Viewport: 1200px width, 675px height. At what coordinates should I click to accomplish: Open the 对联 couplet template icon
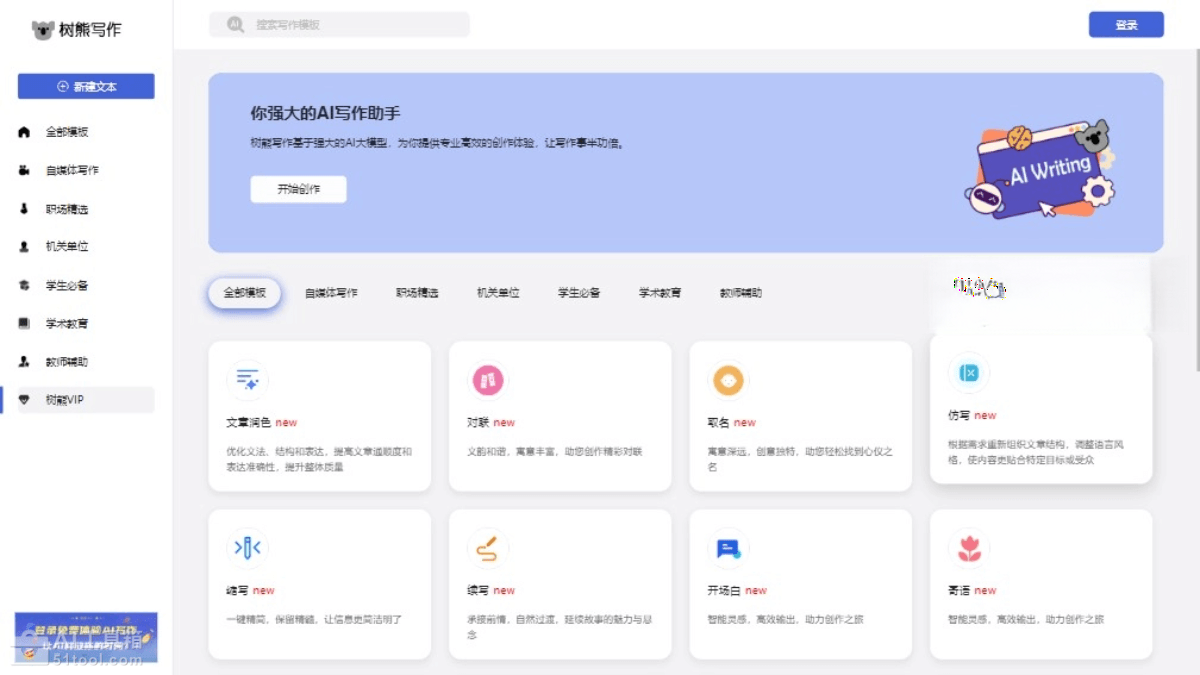(x=488, y=380)
